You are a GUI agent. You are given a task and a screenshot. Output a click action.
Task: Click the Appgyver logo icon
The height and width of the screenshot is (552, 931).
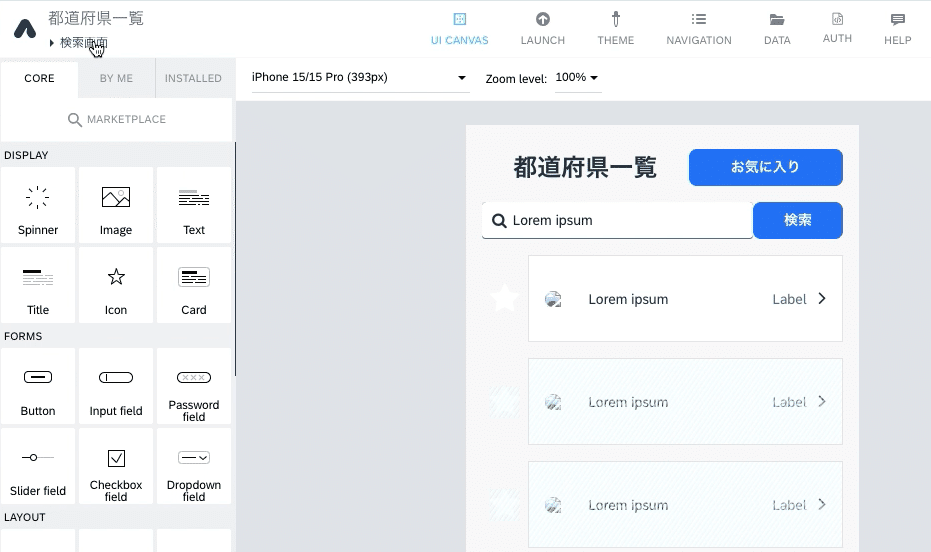click(x=25, y=28)
